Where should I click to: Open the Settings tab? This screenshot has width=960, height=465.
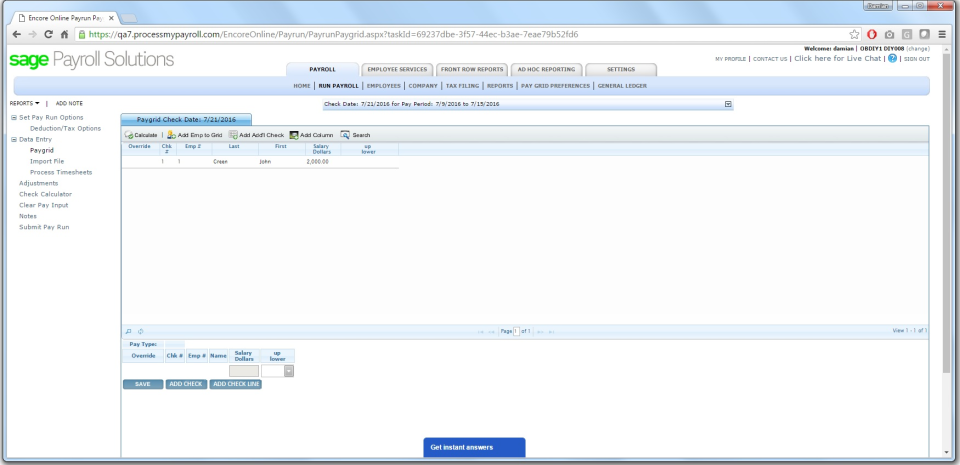coord(620,70)
